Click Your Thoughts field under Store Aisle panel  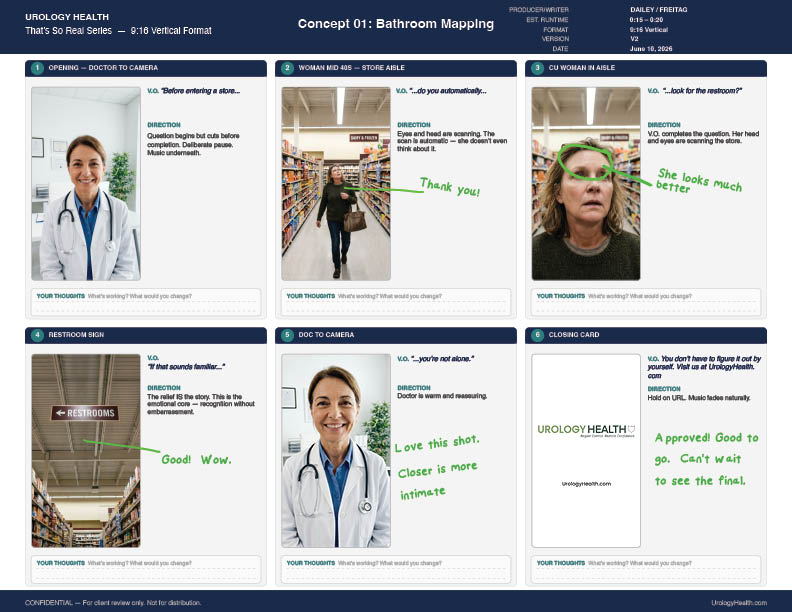pyautogui.click(x=396, y=302)
